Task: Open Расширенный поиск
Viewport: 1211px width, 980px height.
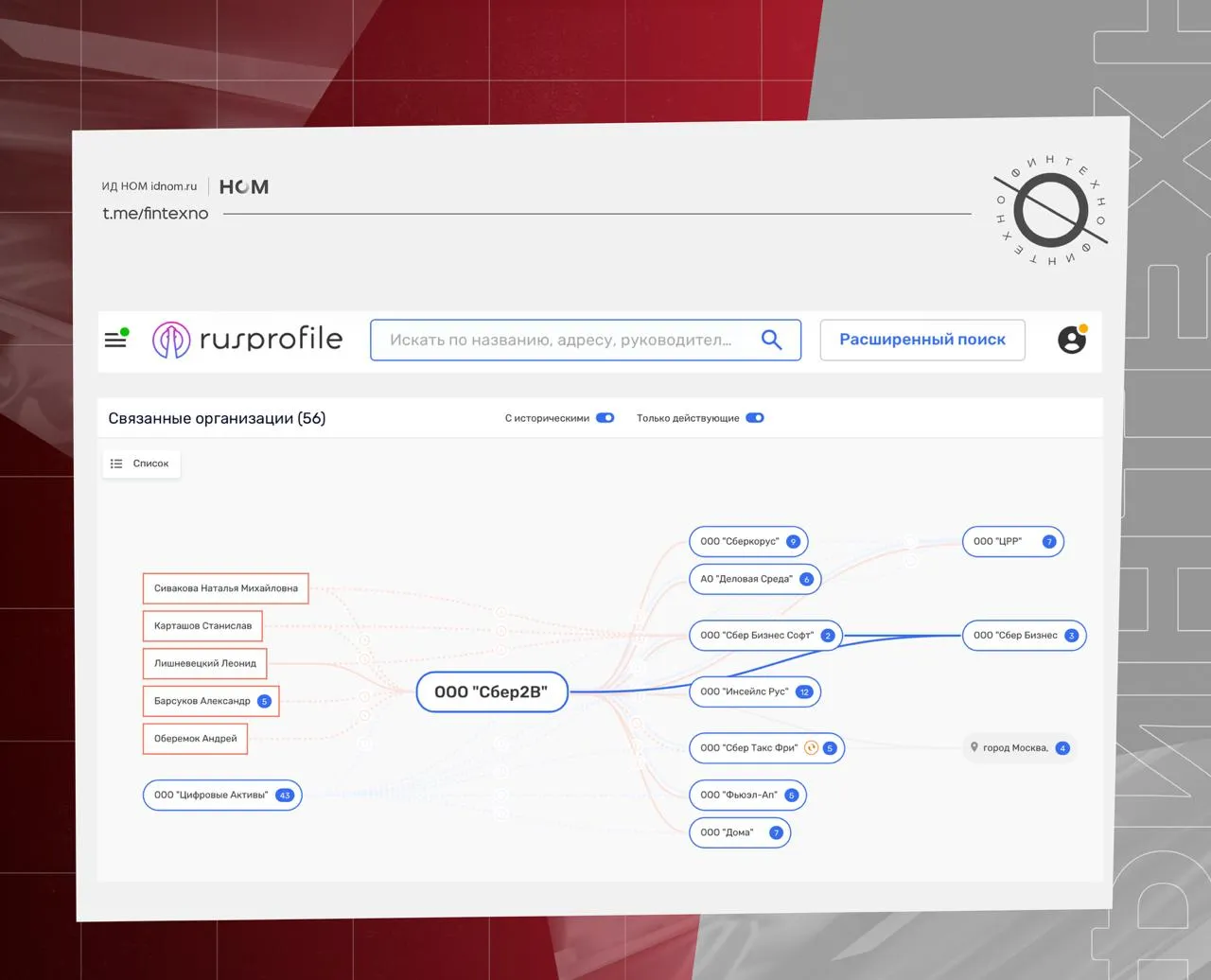Action: (x=922, y=340)
